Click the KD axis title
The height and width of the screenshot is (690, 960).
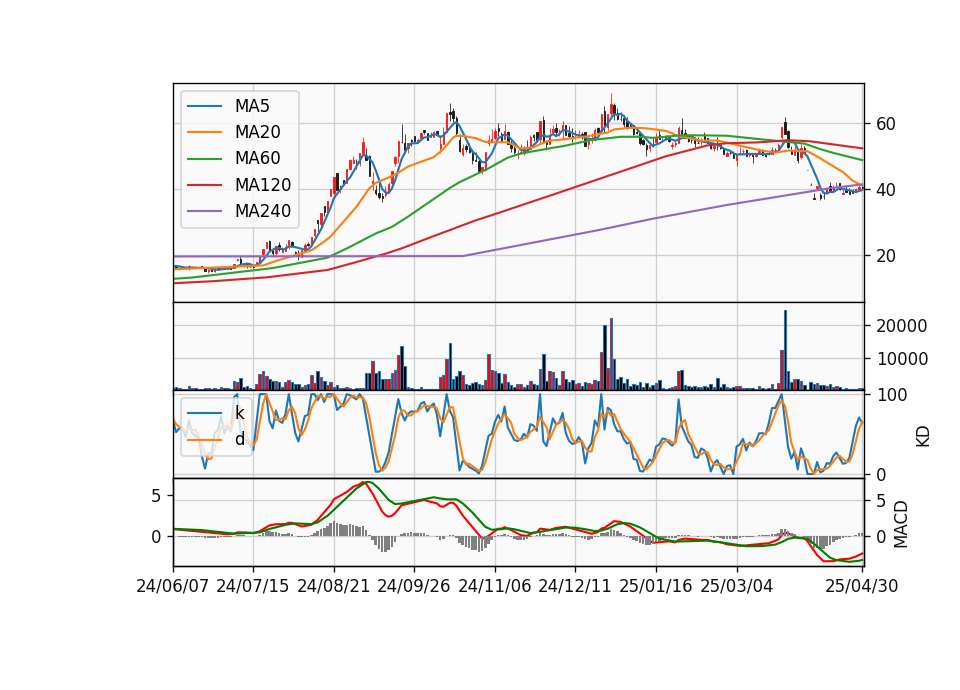click(923, 436)
